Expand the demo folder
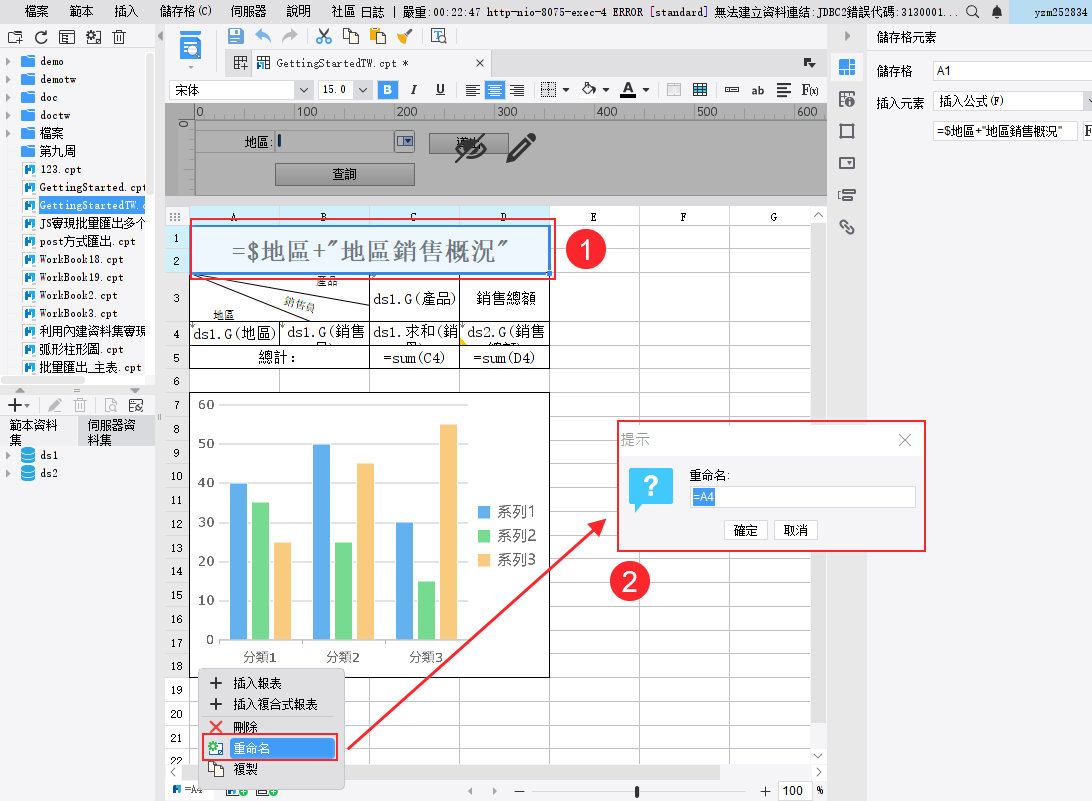The image size is (1092, 801). point(8,61)
